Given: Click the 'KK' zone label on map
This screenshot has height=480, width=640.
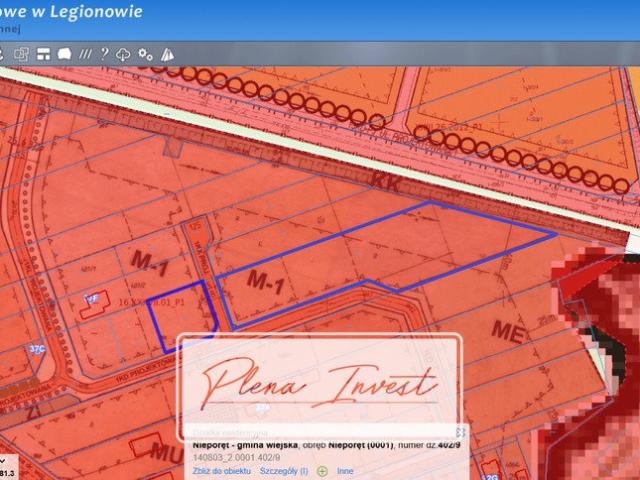Looking at the screenshot, I should click(x=386, y=181).
